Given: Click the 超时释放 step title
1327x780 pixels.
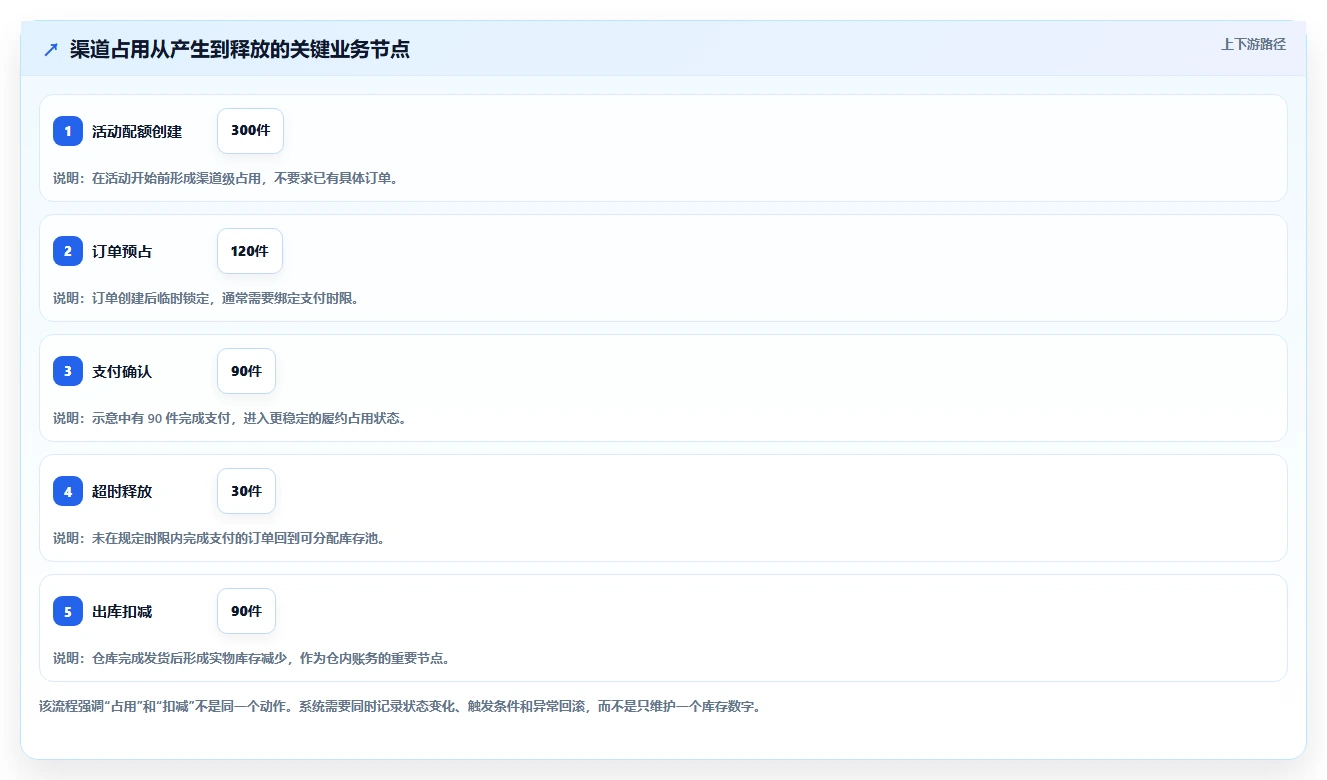Looking at the screenshot, I should click(x=122, y=491).
